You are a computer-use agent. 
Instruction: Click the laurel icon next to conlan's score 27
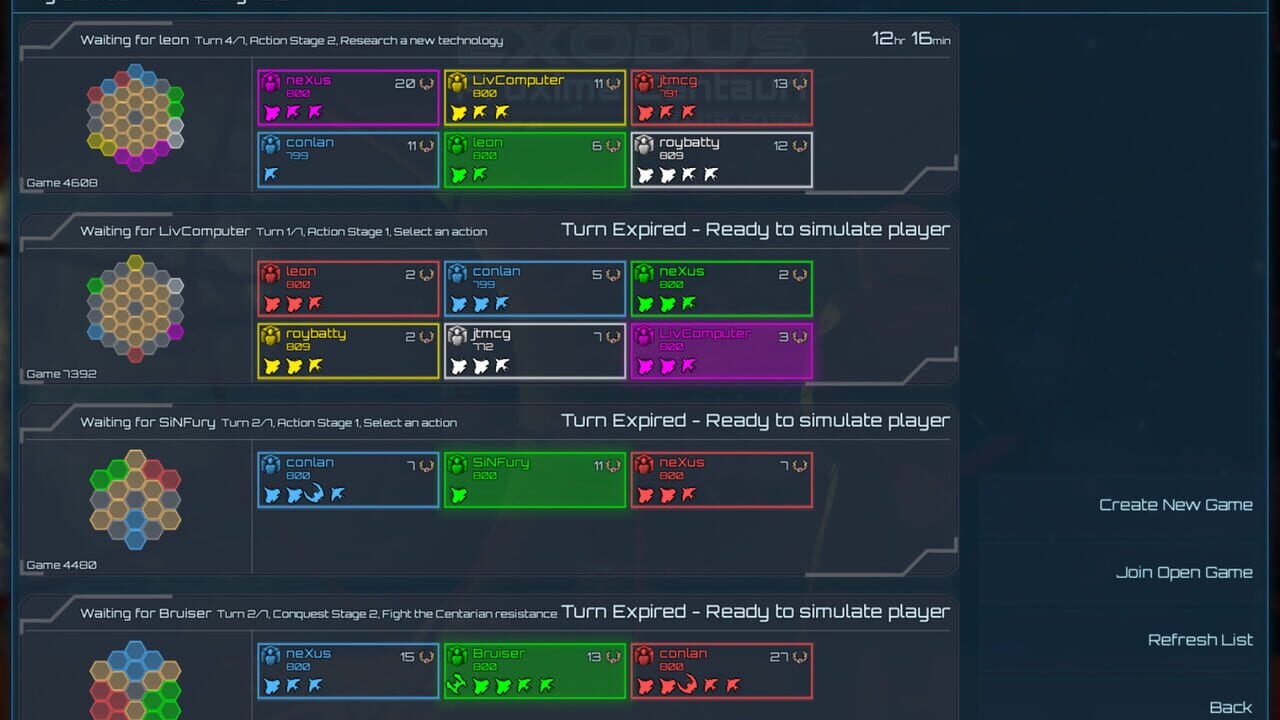[x=799, y=658]
